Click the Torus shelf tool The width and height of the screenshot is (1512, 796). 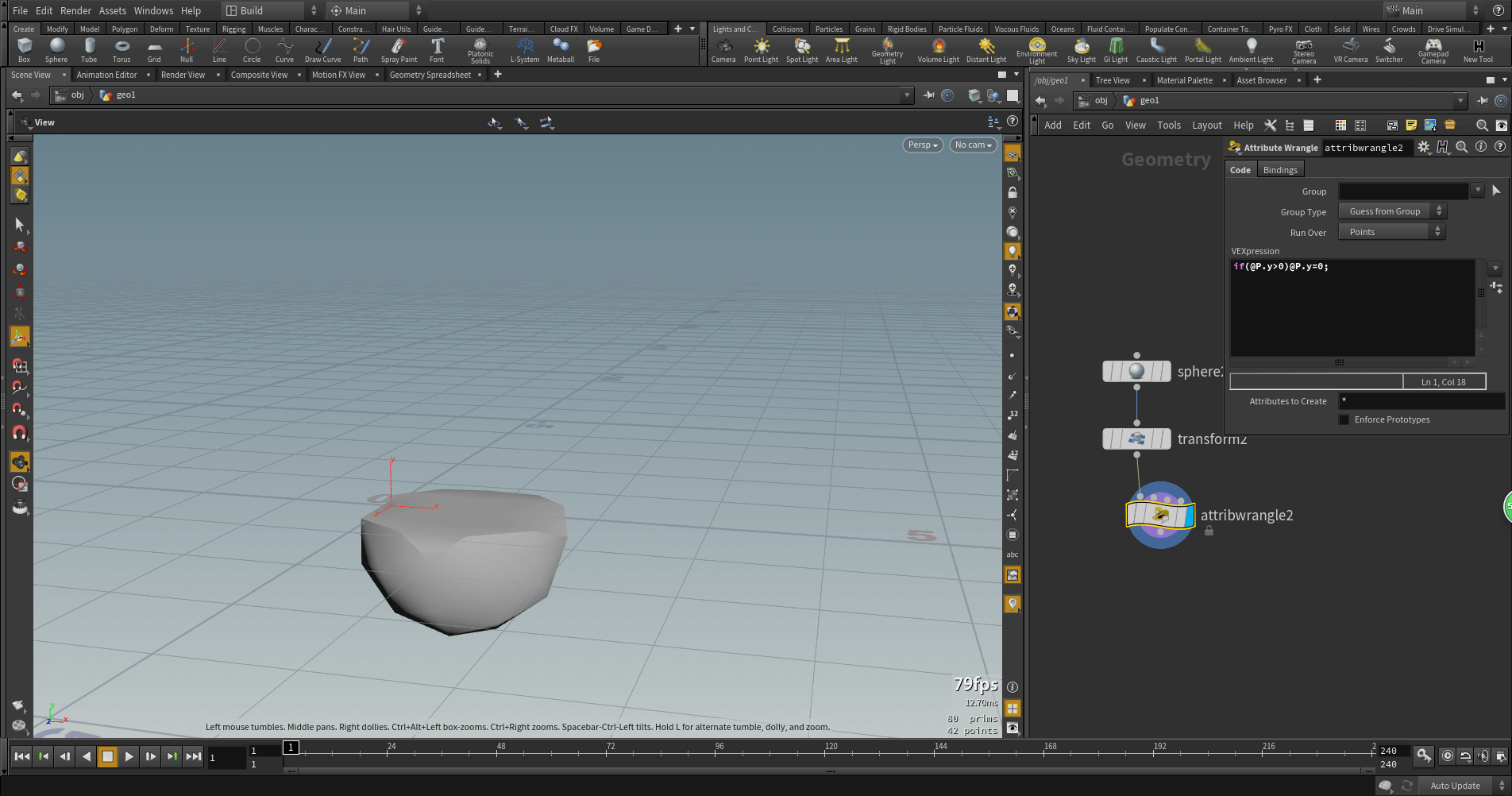pos(121,49)
